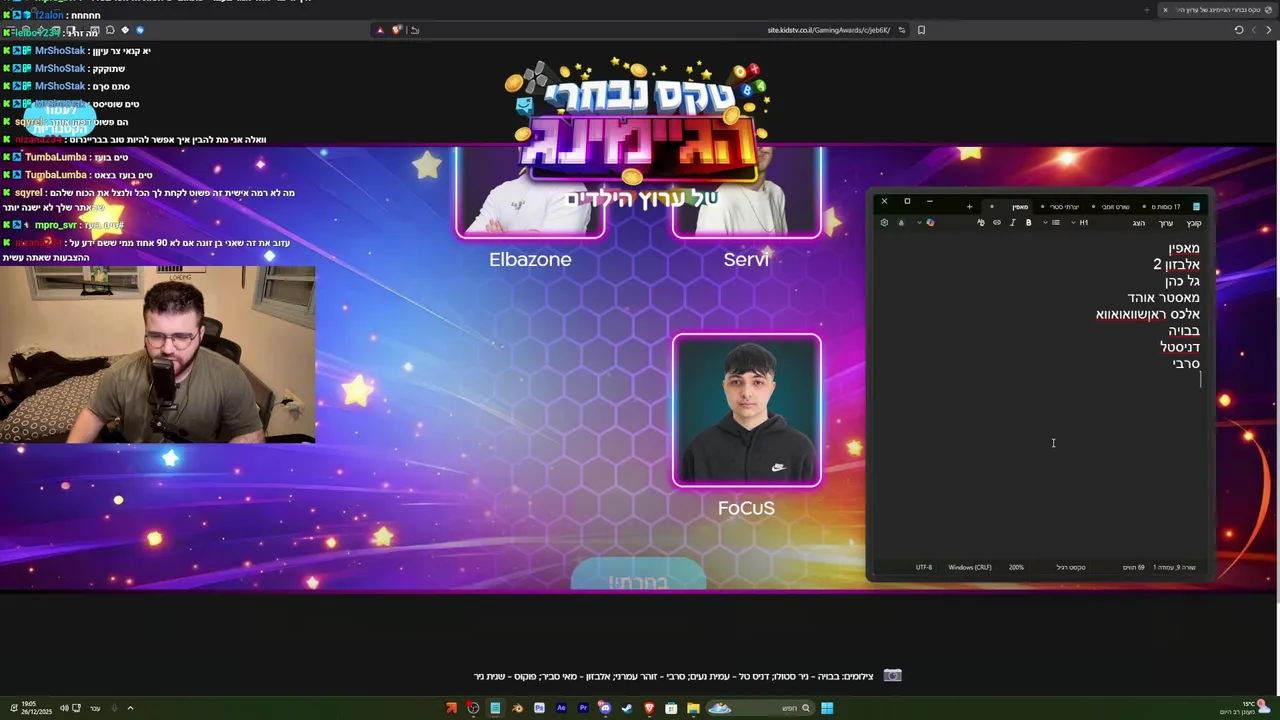Add a new Notepad tab
The image size is (1280, 720).
[x=970, y=207]
